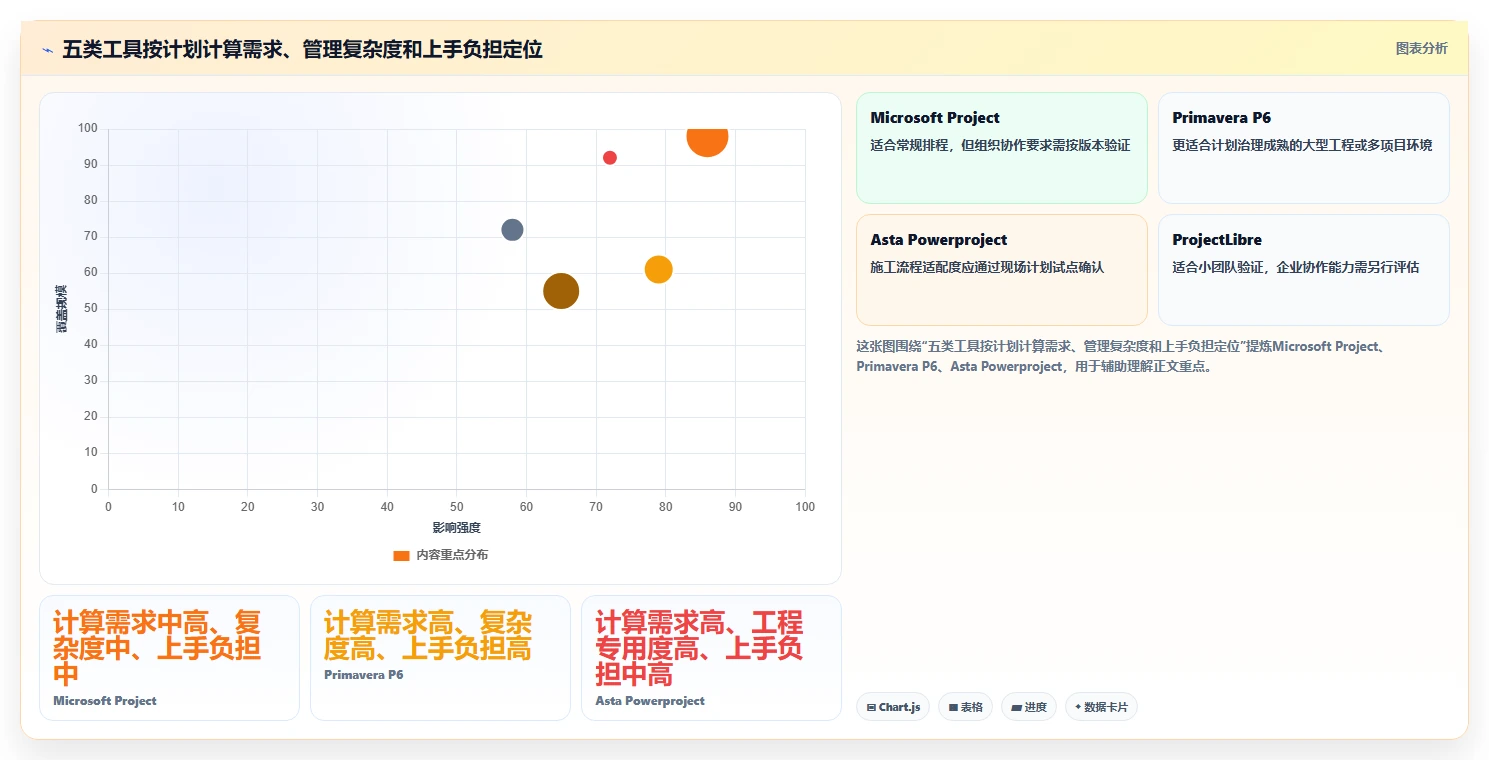Select the small red bubble
Image resolution: width=1489 pixels, height=760 pixels.
[x=610, y=158]
